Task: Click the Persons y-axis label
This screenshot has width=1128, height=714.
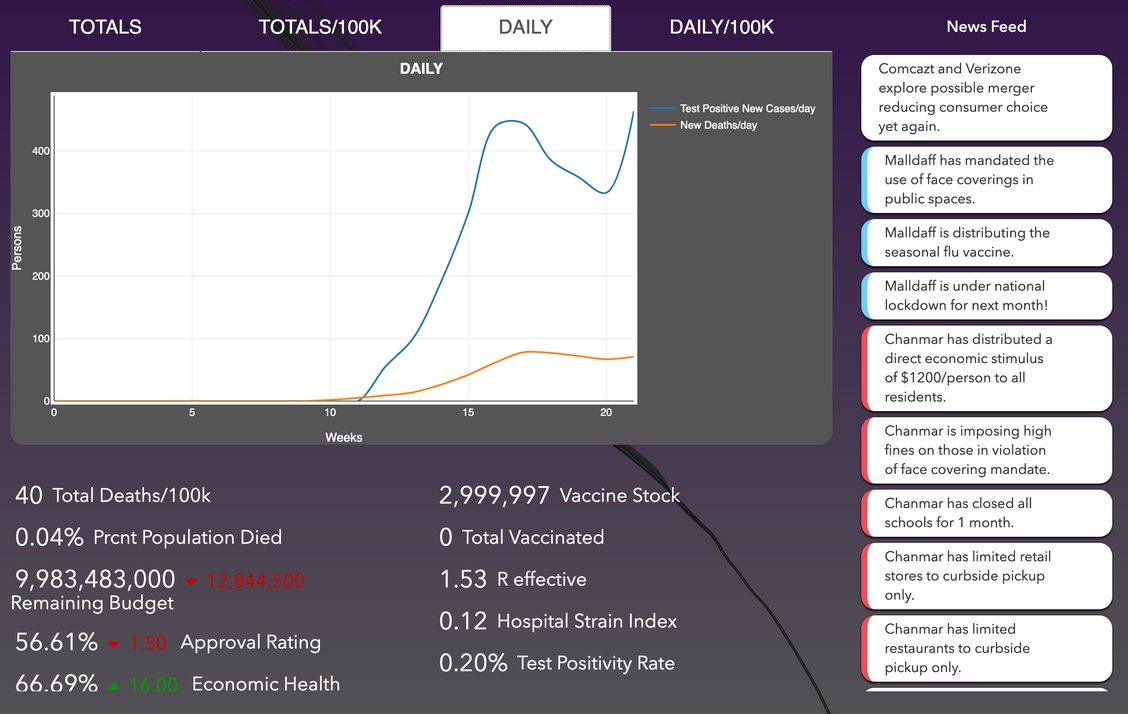Action: tap(17, 248)
